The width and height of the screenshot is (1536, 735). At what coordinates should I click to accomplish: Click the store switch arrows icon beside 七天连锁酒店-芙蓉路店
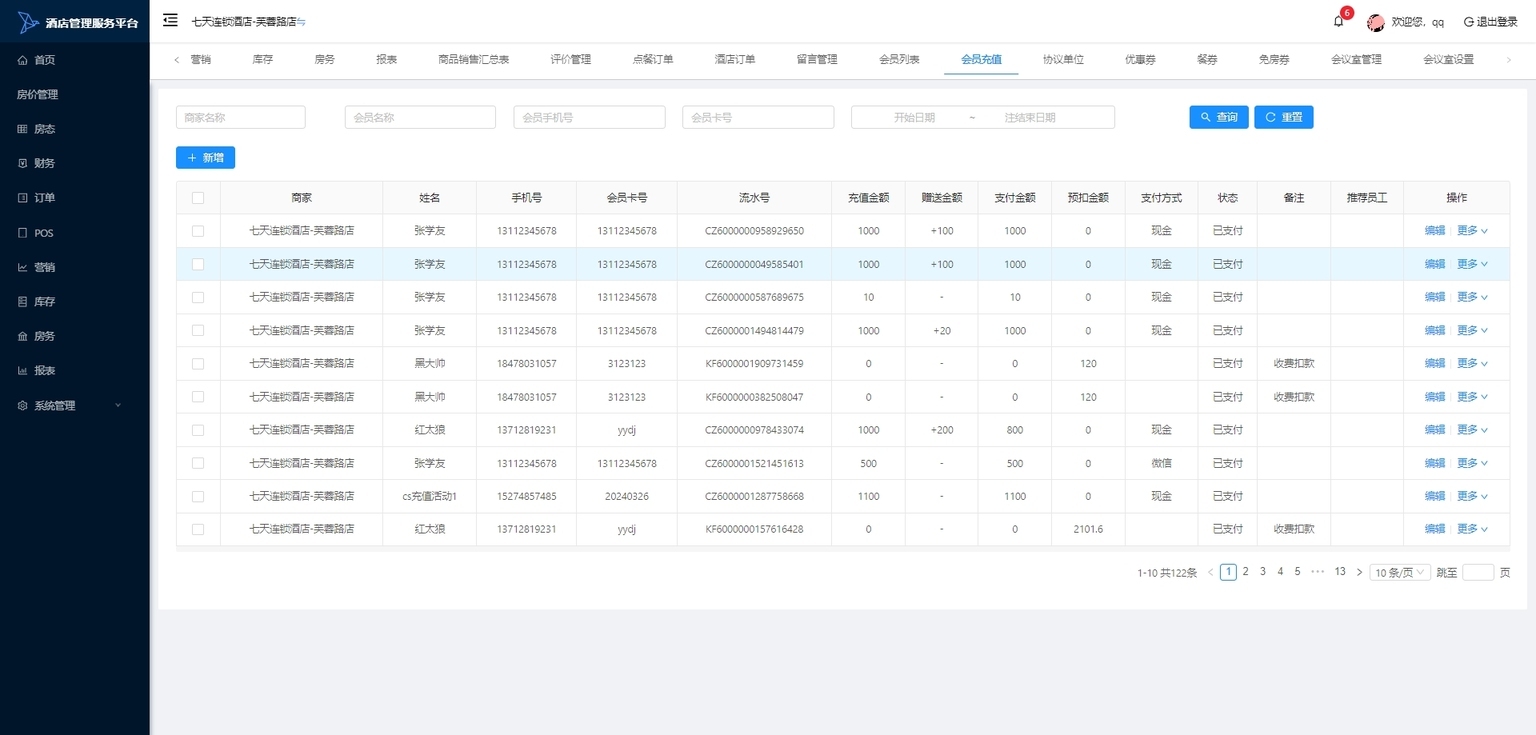point(302,22)
